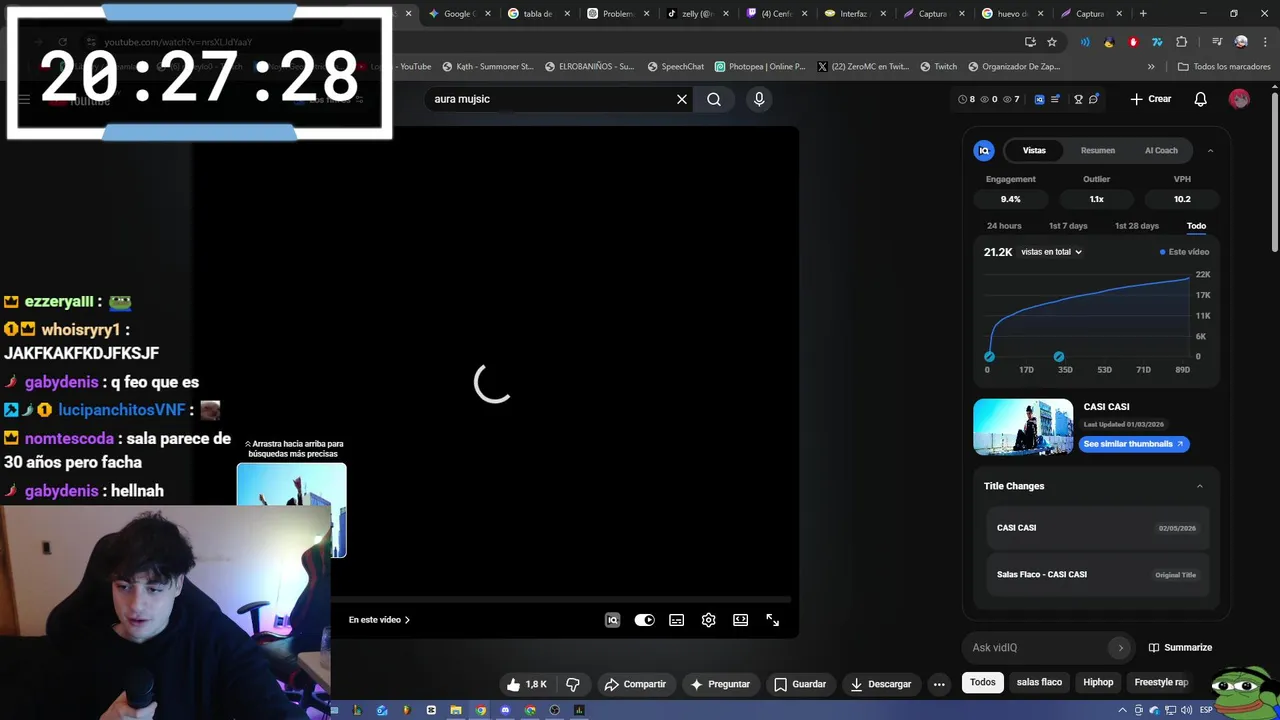Click the chart marker near 35D
This screenshot has height=720, width=1280.
tap(1059, 357)
